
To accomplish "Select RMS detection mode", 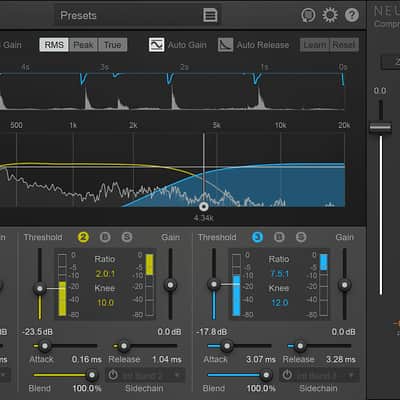I will pyautogui.click(x=54, y=45).
